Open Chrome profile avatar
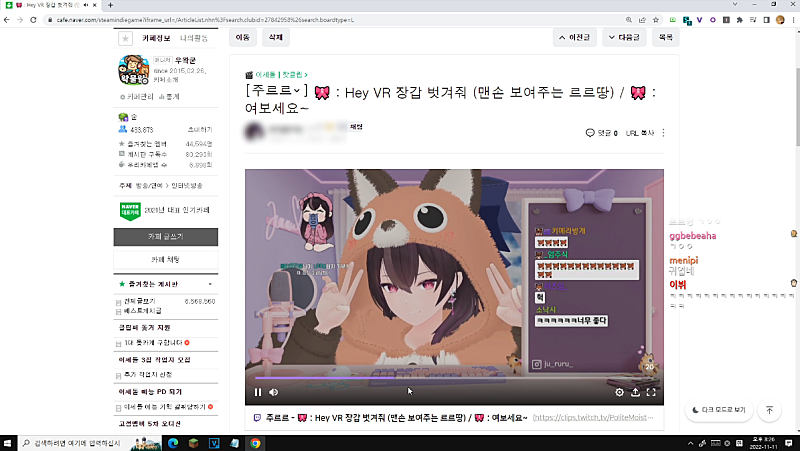This screenshot has height=451, width=800. click(x=780, y=20)
